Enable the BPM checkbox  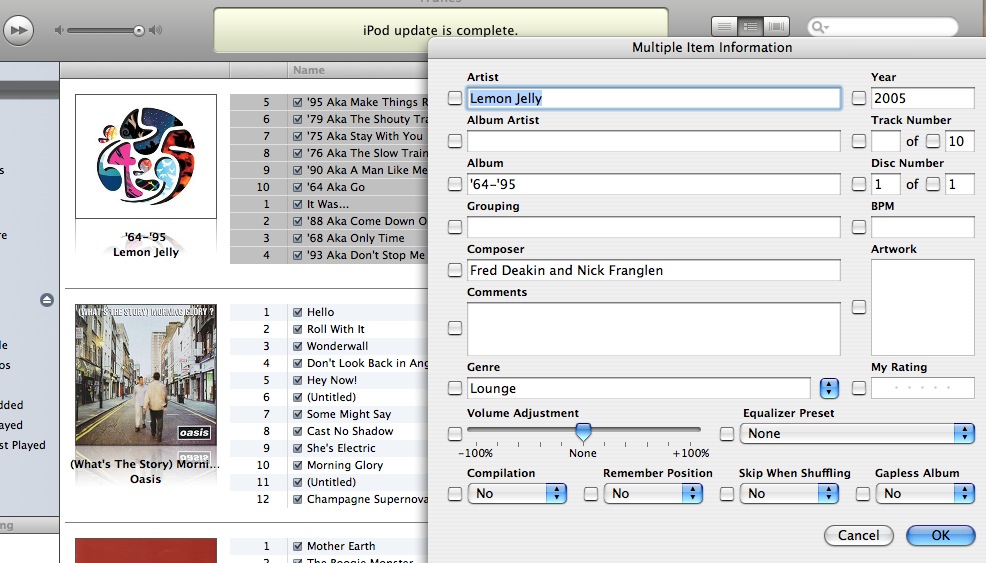point(858,226)
